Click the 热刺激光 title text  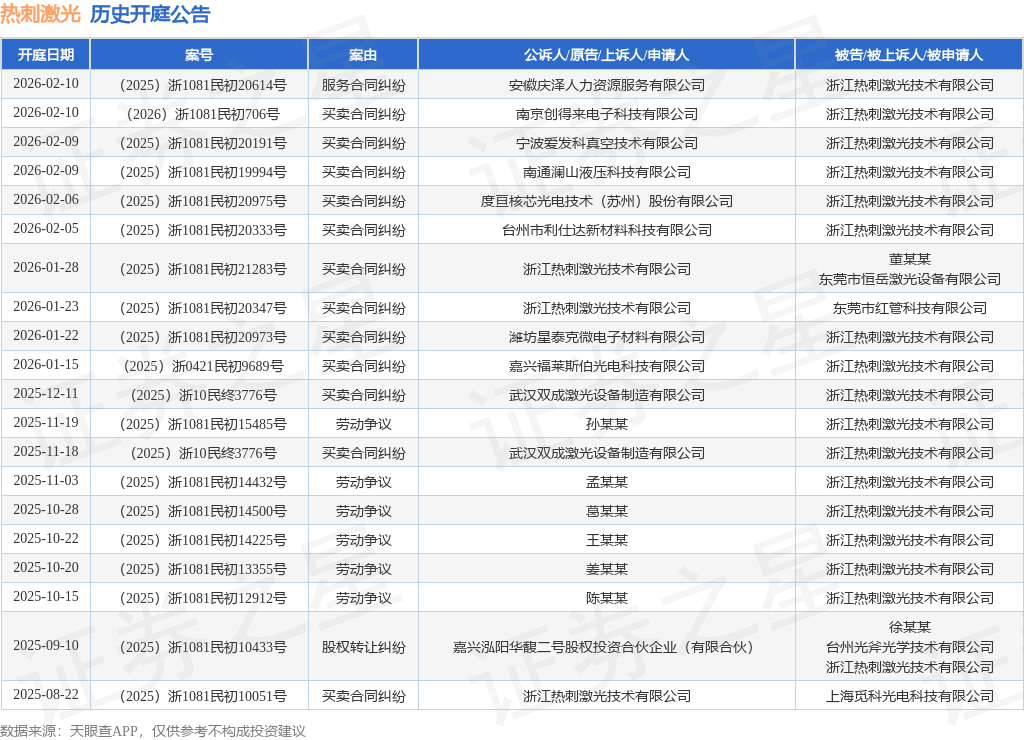coord(40,14)
